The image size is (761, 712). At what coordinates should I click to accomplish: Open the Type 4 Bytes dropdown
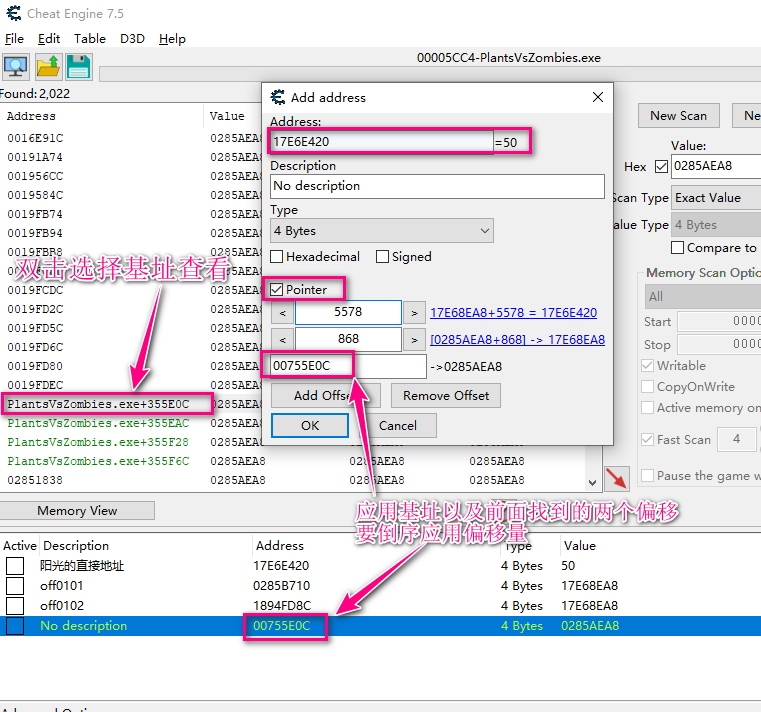382,231
